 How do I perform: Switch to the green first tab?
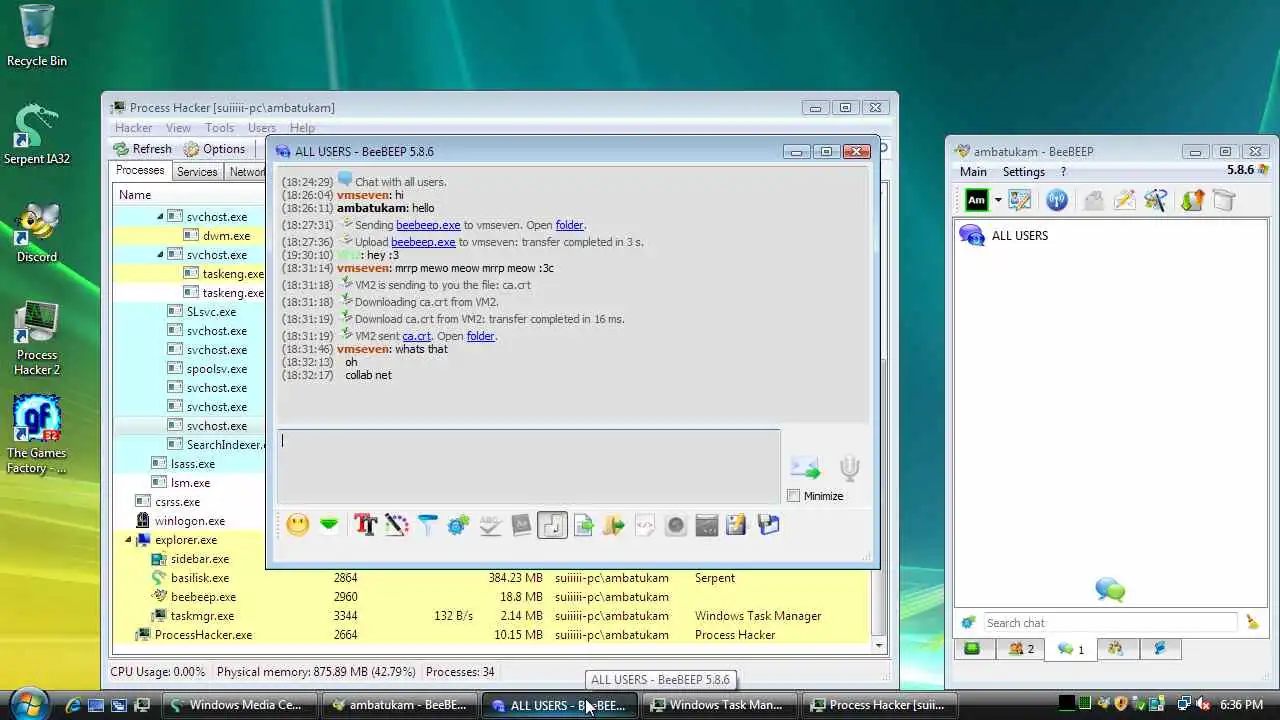[972, 649]
